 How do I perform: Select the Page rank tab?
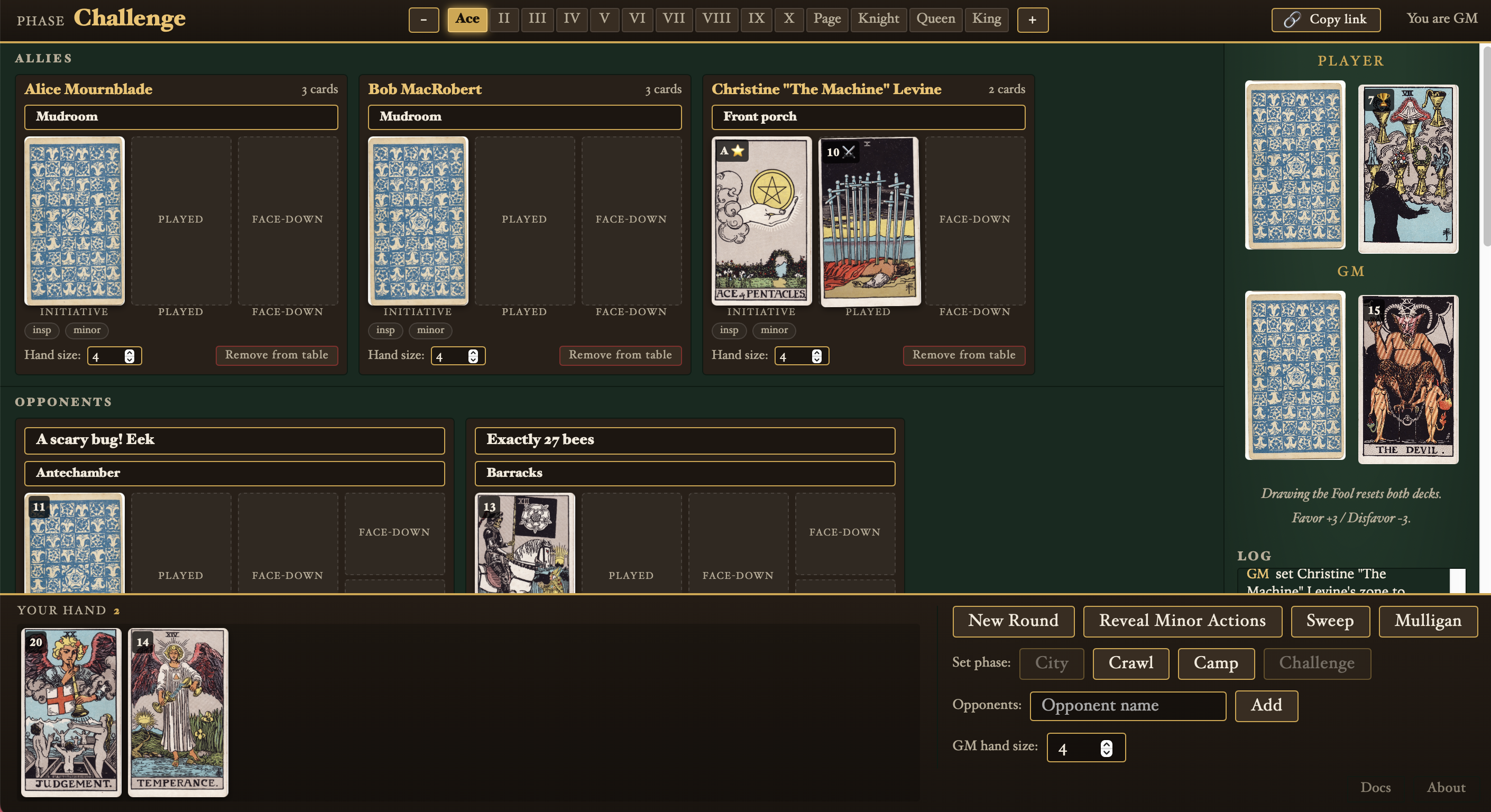coord(826,19)
